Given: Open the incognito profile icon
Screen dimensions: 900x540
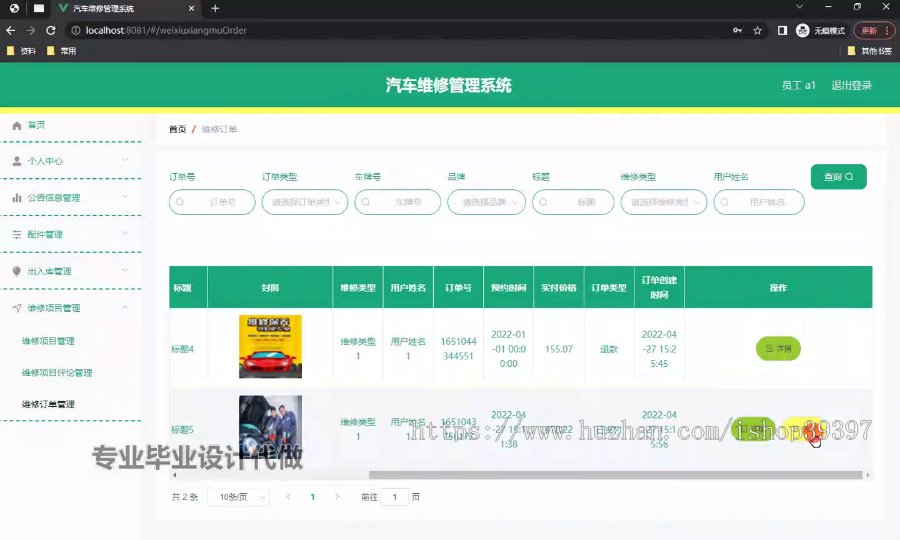Looking at the screenshot, I should 802,30.
